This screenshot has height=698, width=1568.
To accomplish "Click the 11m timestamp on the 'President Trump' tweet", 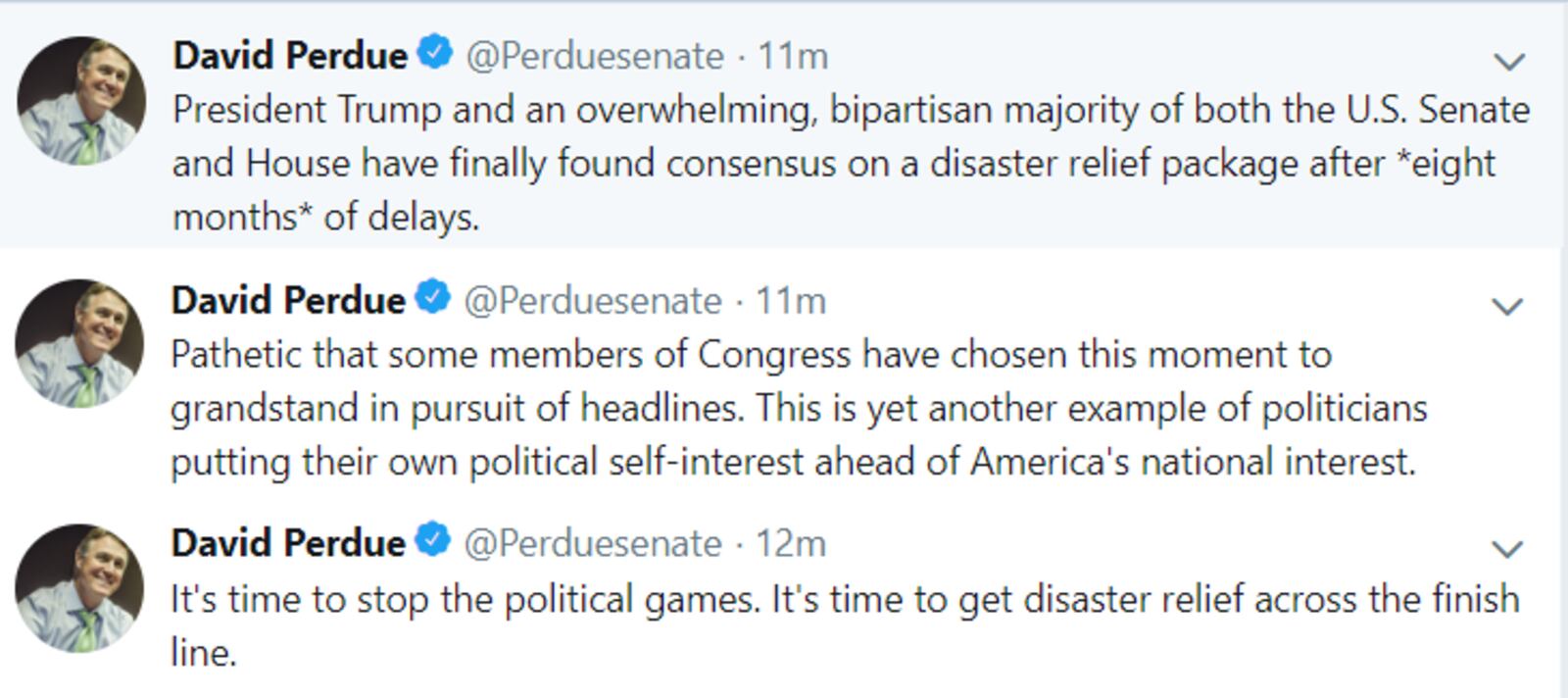I will point(793,57).
